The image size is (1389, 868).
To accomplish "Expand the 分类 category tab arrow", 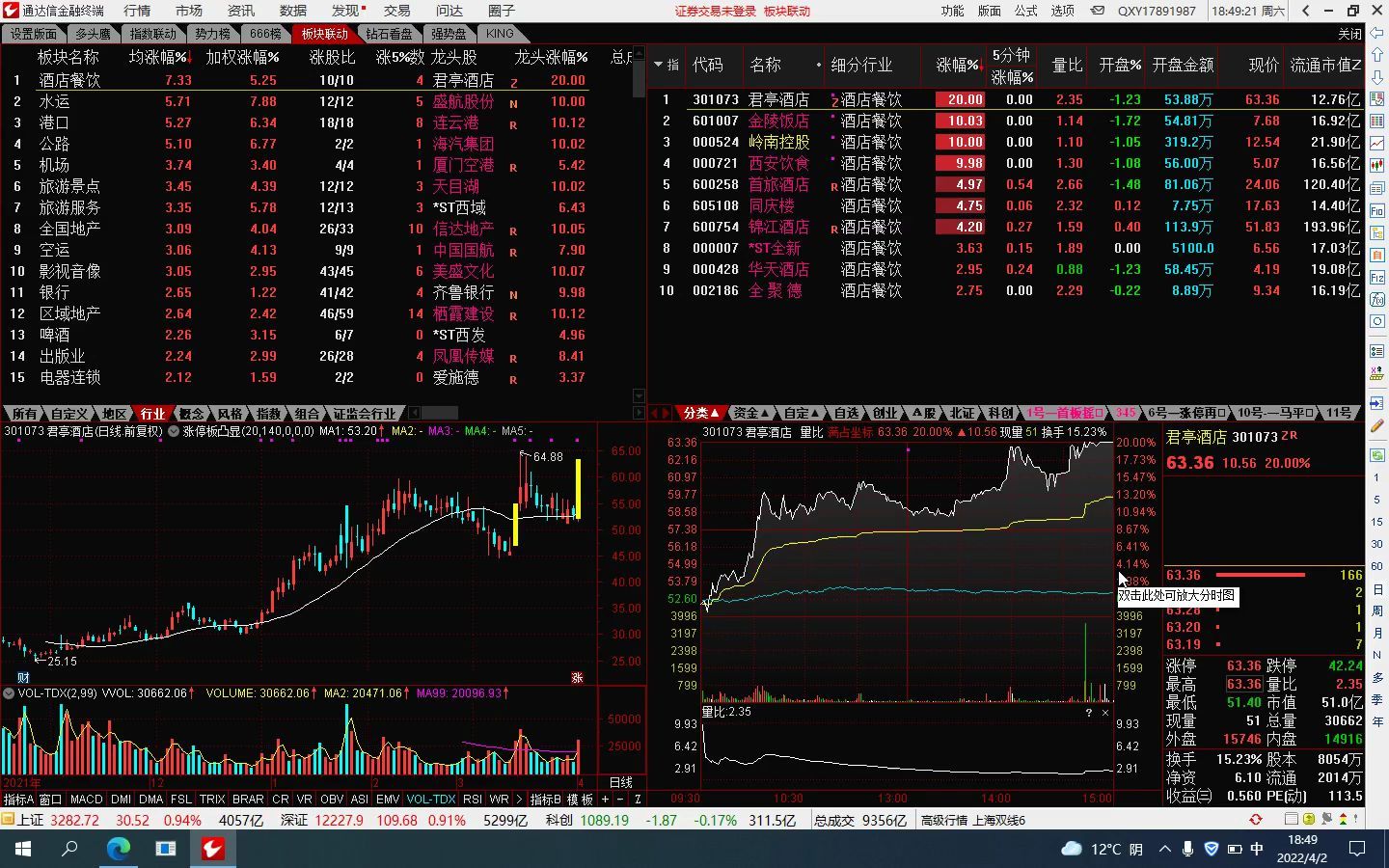I will pyautogui.click(x=715, y=414).
